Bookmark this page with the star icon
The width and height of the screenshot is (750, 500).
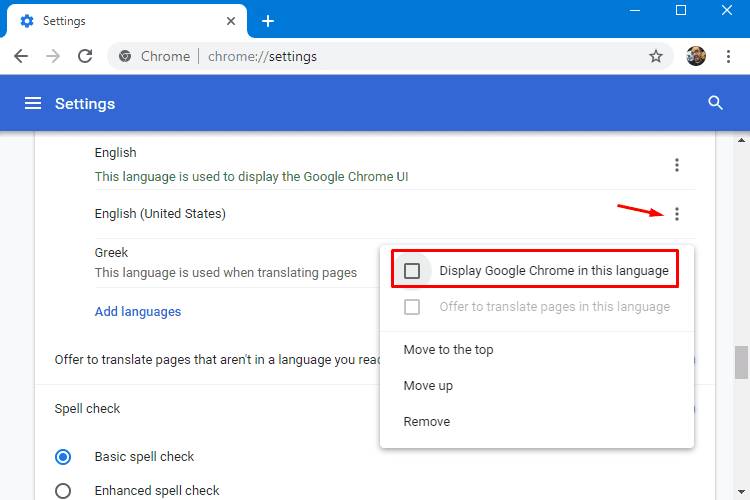click(x=656, y=56)
